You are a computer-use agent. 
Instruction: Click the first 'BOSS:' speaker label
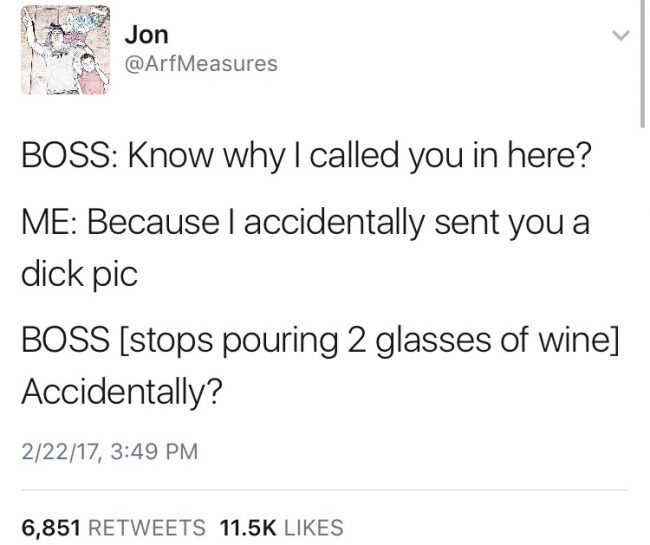70,156
